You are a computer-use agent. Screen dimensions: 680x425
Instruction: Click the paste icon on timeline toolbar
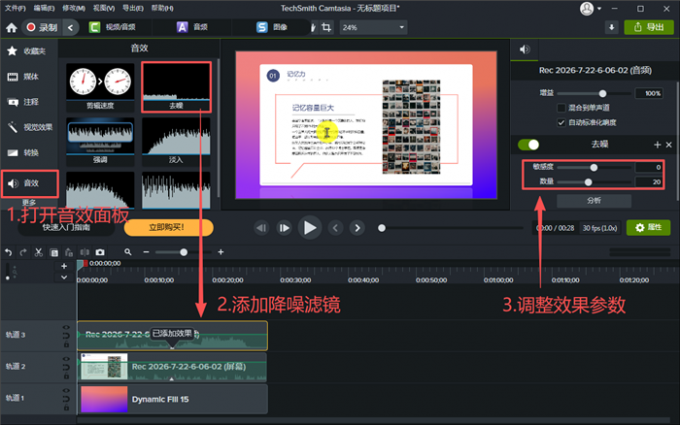pos(69,252)
